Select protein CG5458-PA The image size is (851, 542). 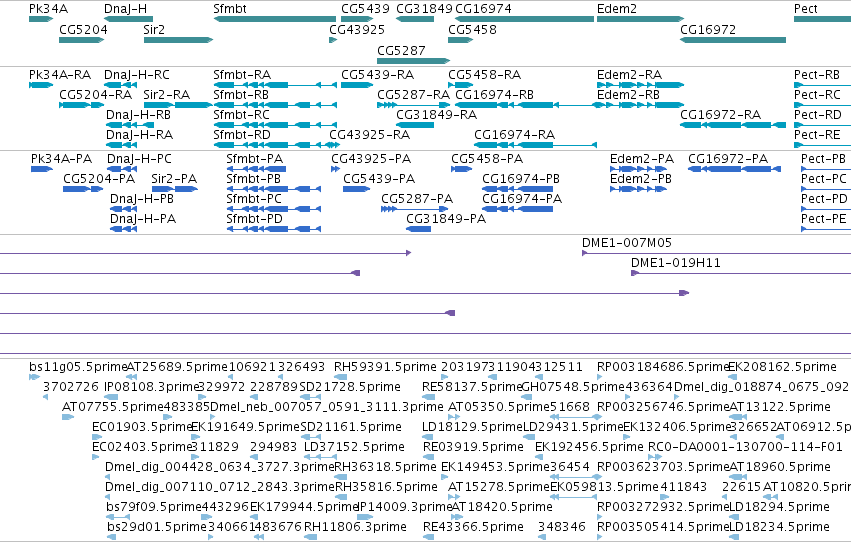point(461,169)
